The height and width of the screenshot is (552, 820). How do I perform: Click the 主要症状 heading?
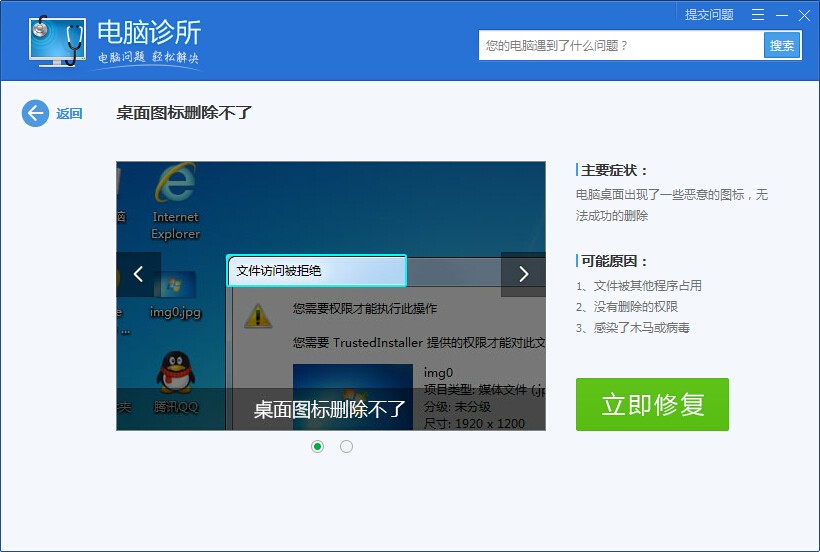pyautogui.click(x=614, y=170)
